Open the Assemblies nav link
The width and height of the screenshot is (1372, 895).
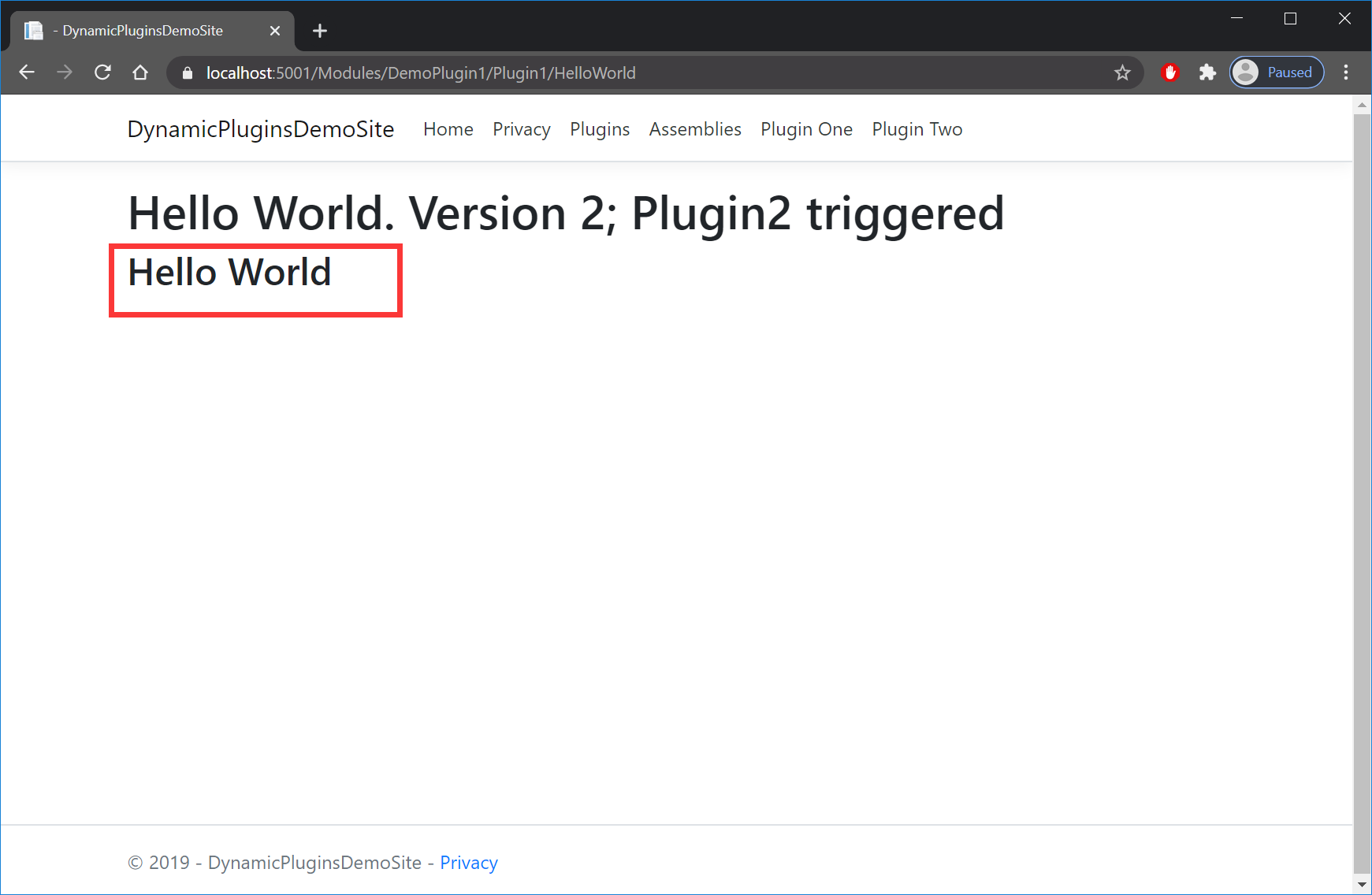pos(695,129)
